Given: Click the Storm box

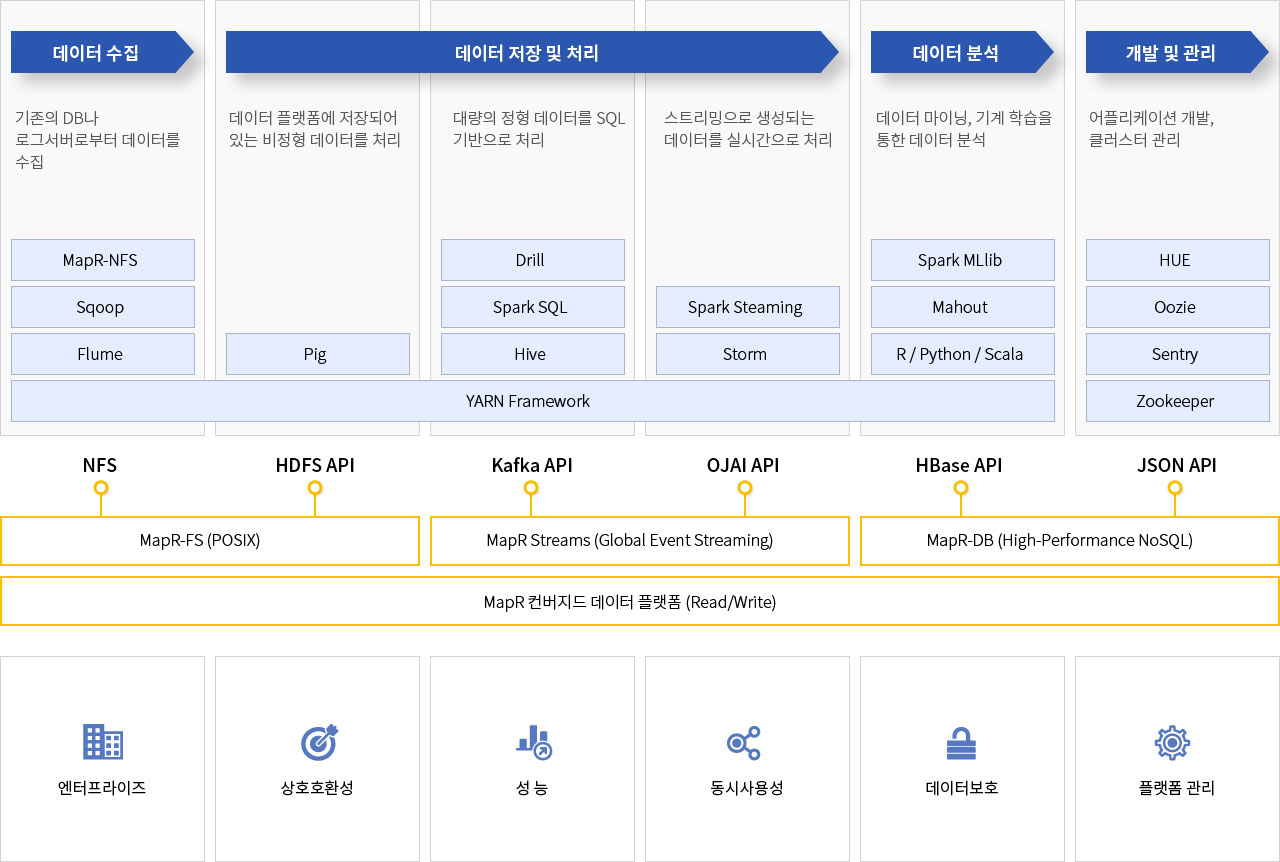Looking at the screenshot, I should point(747,354).
